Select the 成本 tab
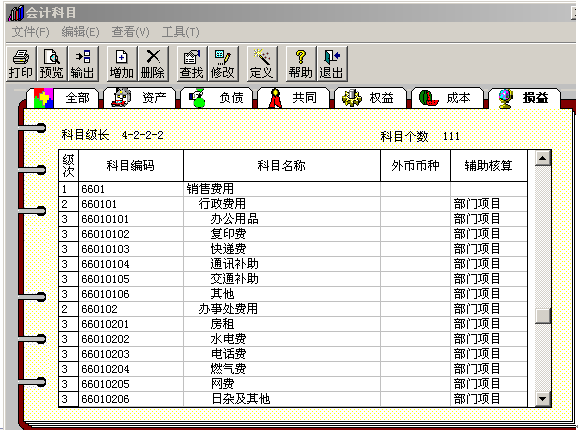Screen dimensions: 578x433 [447, 98]
